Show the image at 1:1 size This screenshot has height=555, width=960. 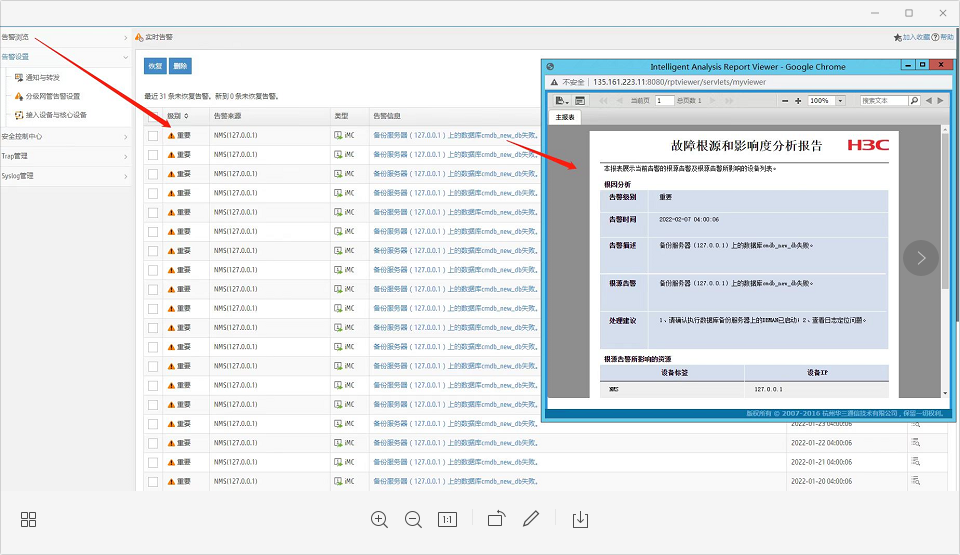coord(448,519)
